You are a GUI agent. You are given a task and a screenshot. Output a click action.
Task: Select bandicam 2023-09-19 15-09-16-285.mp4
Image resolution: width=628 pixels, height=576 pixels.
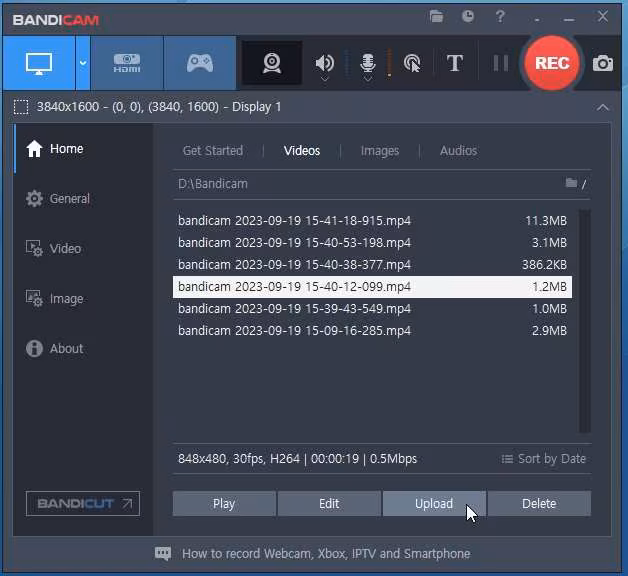tap(372, 331)
